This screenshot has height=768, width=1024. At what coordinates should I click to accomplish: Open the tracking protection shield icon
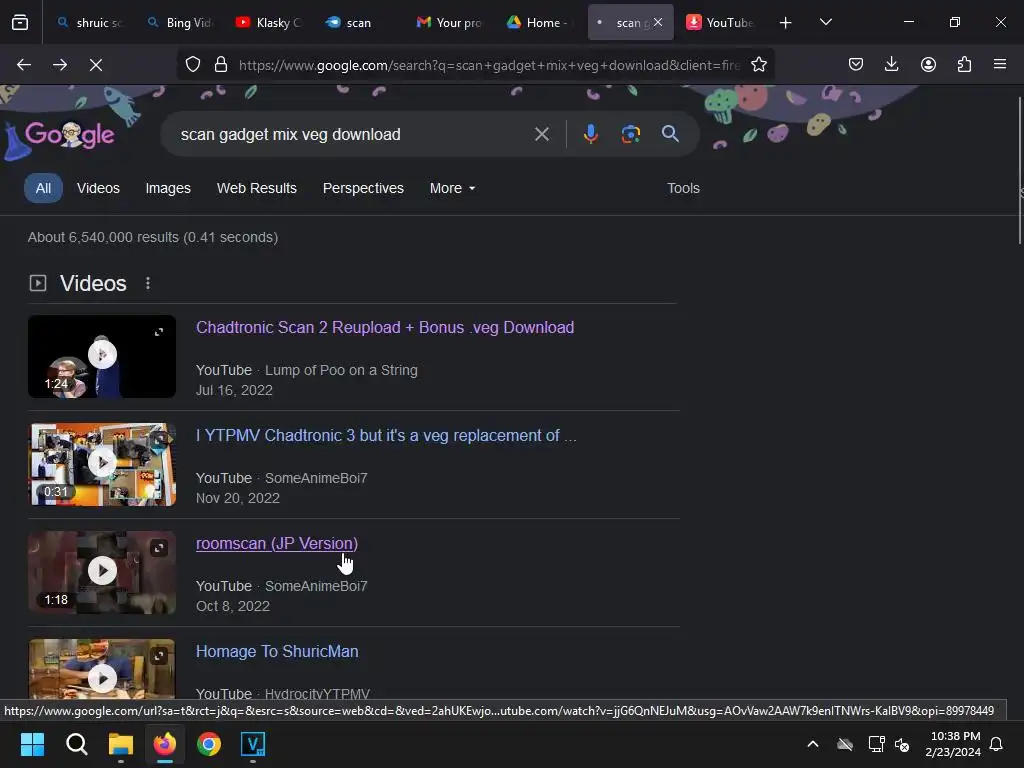coord(193,65)
